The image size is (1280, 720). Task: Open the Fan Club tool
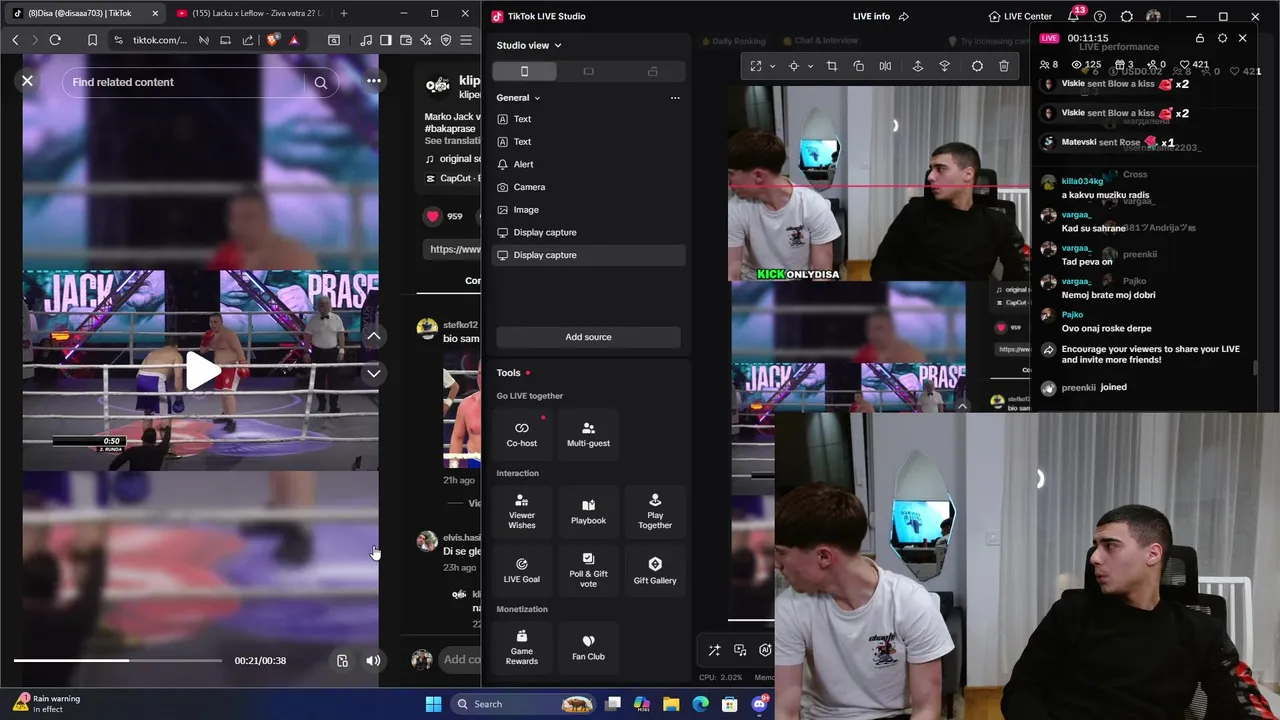588,647
